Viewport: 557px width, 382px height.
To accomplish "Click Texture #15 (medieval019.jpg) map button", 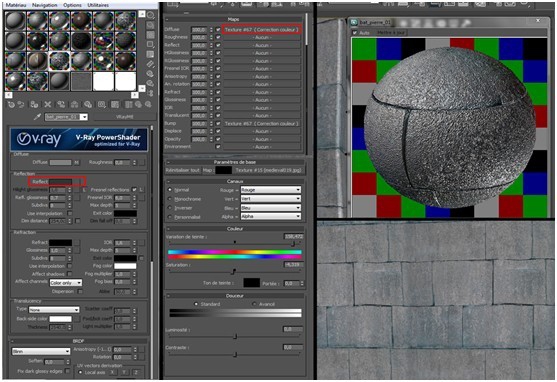I will click(x=269, y=170).
